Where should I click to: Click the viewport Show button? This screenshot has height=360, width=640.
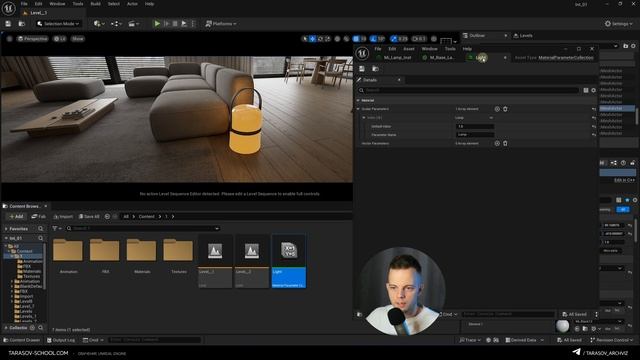point(78,39)
